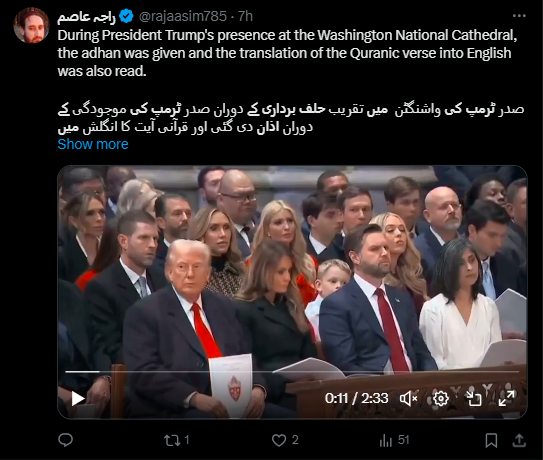This screenshot has height=460, width=543.
Task: Seek along the video progress bar
Action: click(x=292, y=372)
